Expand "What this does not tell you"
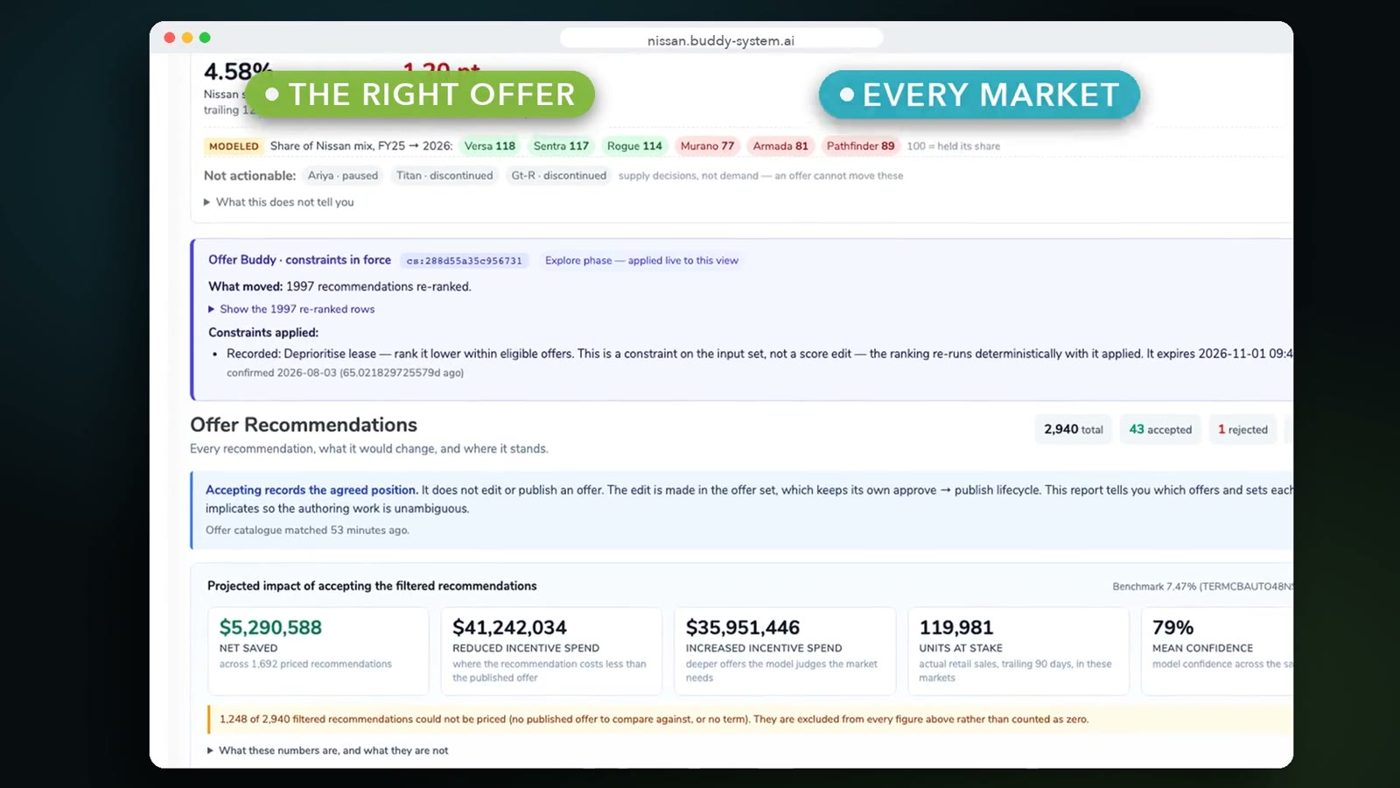1400x788 pixels. click(x=279, y=202)
